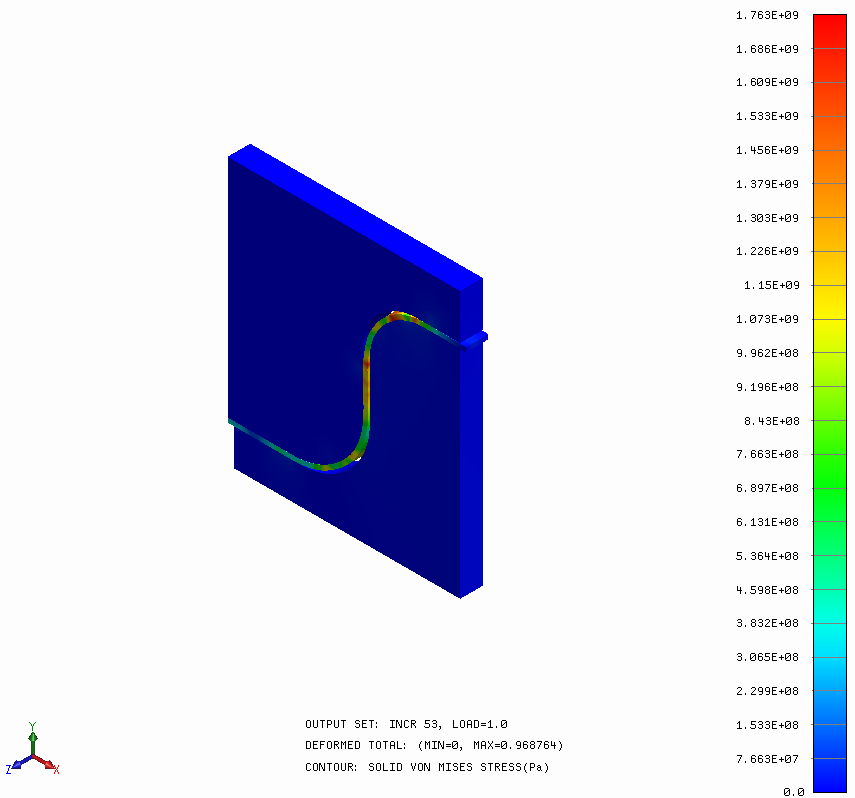
Task: Click legend value 9.196E+08
Action: point(767,387)
